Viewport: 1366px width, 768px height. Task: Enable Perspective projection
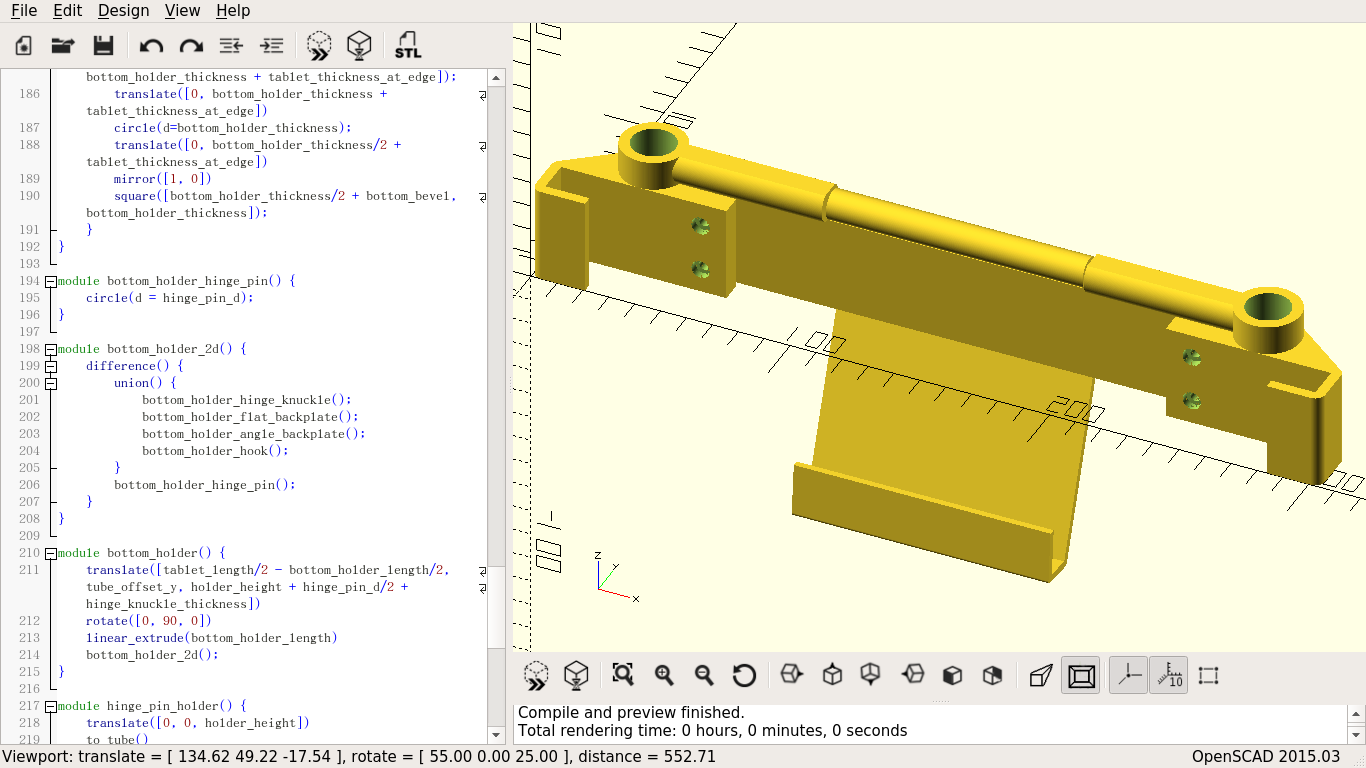pos(1041,675)
